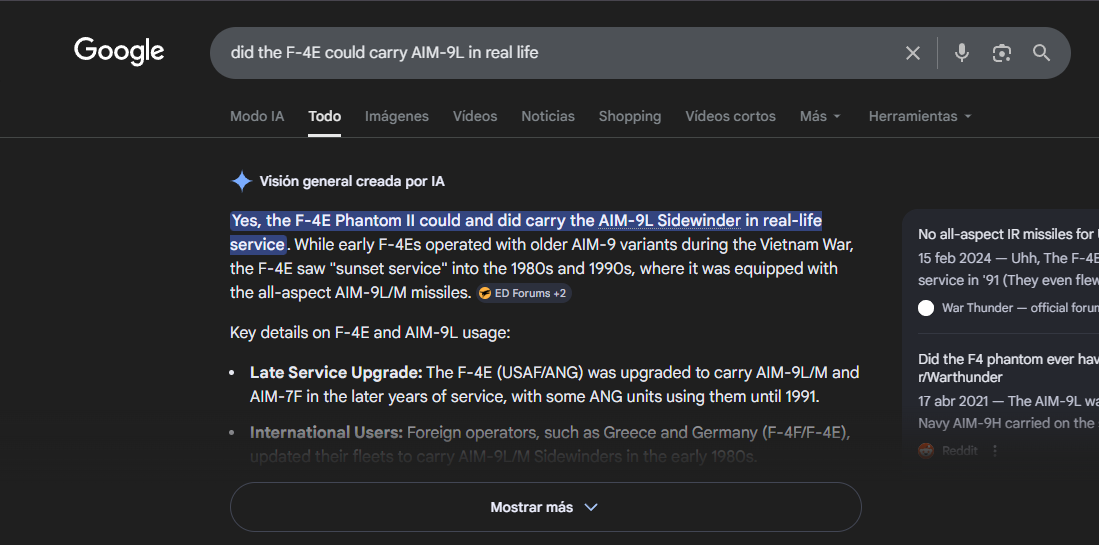Click inside the search text field
The image size is (1099, 545).
(550, 53)
